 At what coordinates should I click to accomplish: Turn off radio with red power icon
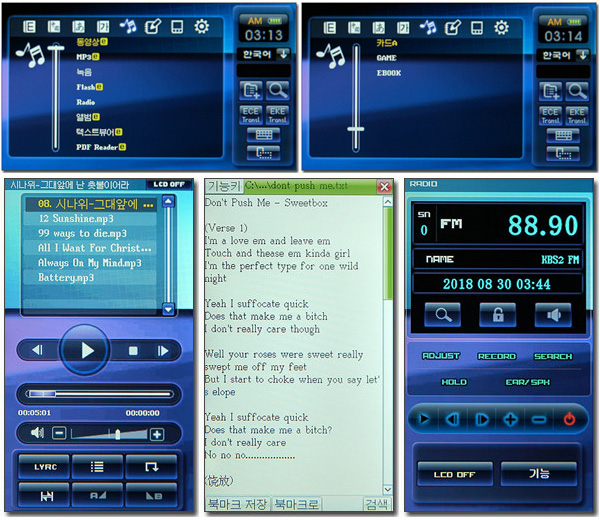pos(569,419)
